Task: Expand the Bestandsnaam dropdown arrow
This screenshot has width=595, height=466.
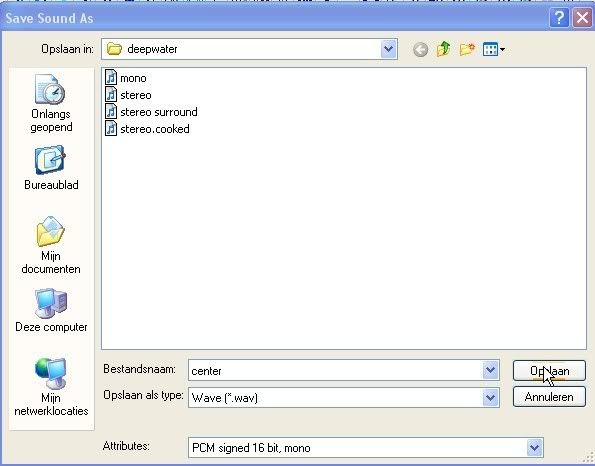Action: pyautogui.click(x=490, y=370)
